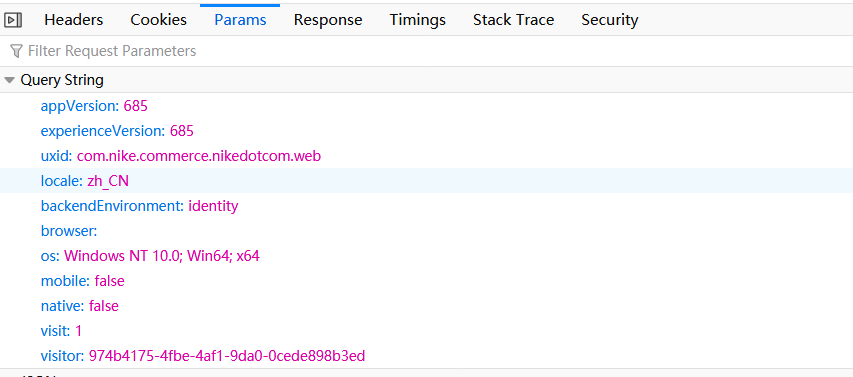Screen dimensions: 853x377
Task: Switch to the Cookies tab
Action: 158,20
